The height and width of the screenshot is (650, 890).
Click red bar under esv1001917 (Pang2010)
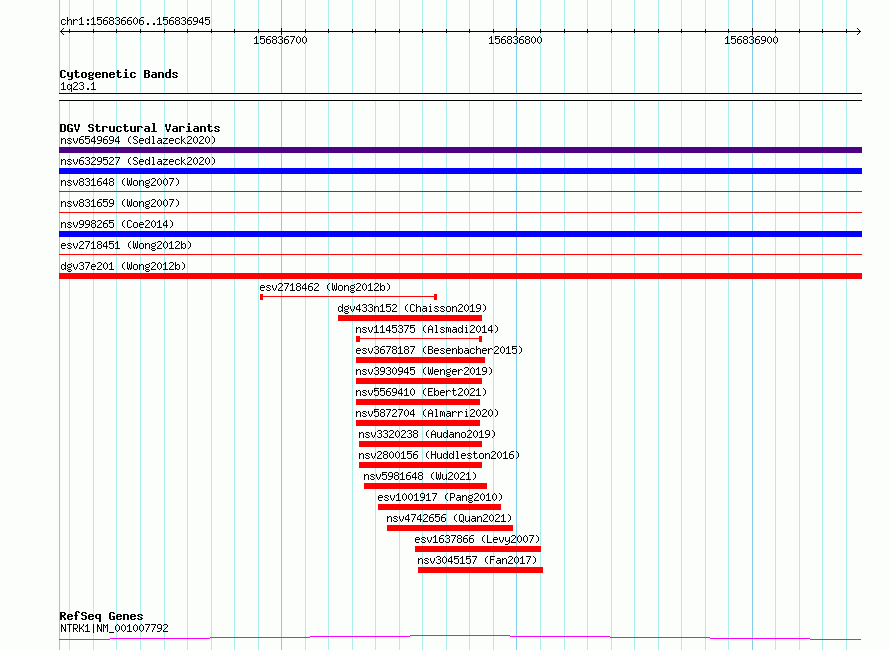tap(439, 507)
